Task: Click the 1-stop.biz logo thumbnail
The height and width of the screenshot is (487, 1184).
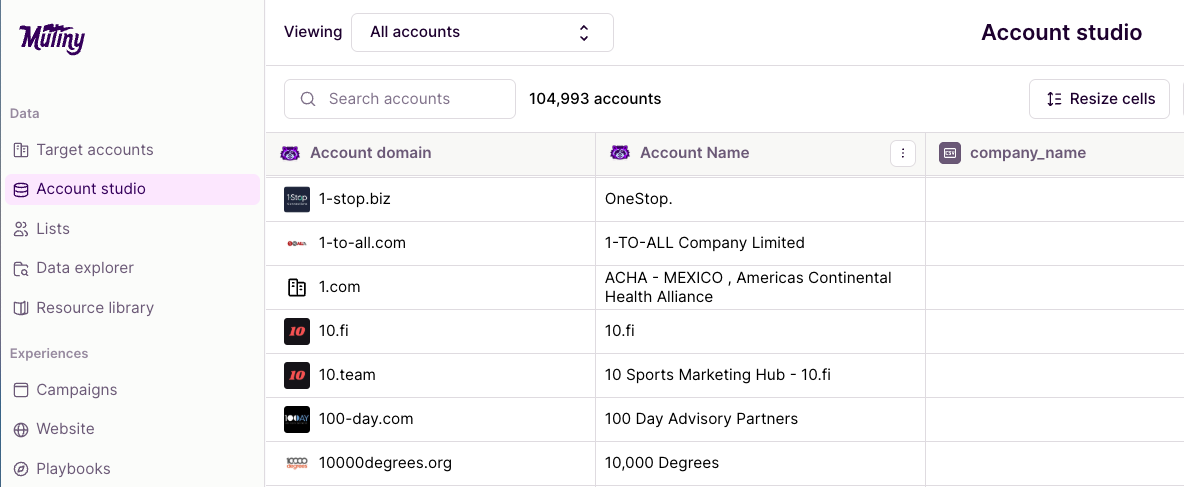Action: (297, 199)
